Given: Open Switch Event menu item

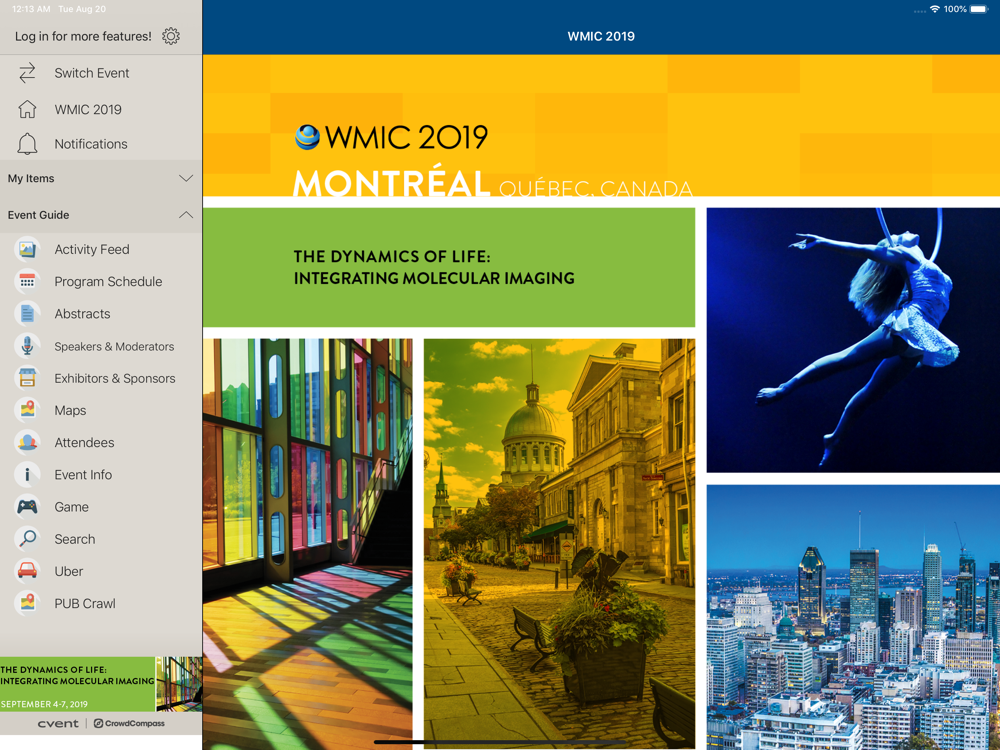Looking at the screenshot, I should point(92,73).
